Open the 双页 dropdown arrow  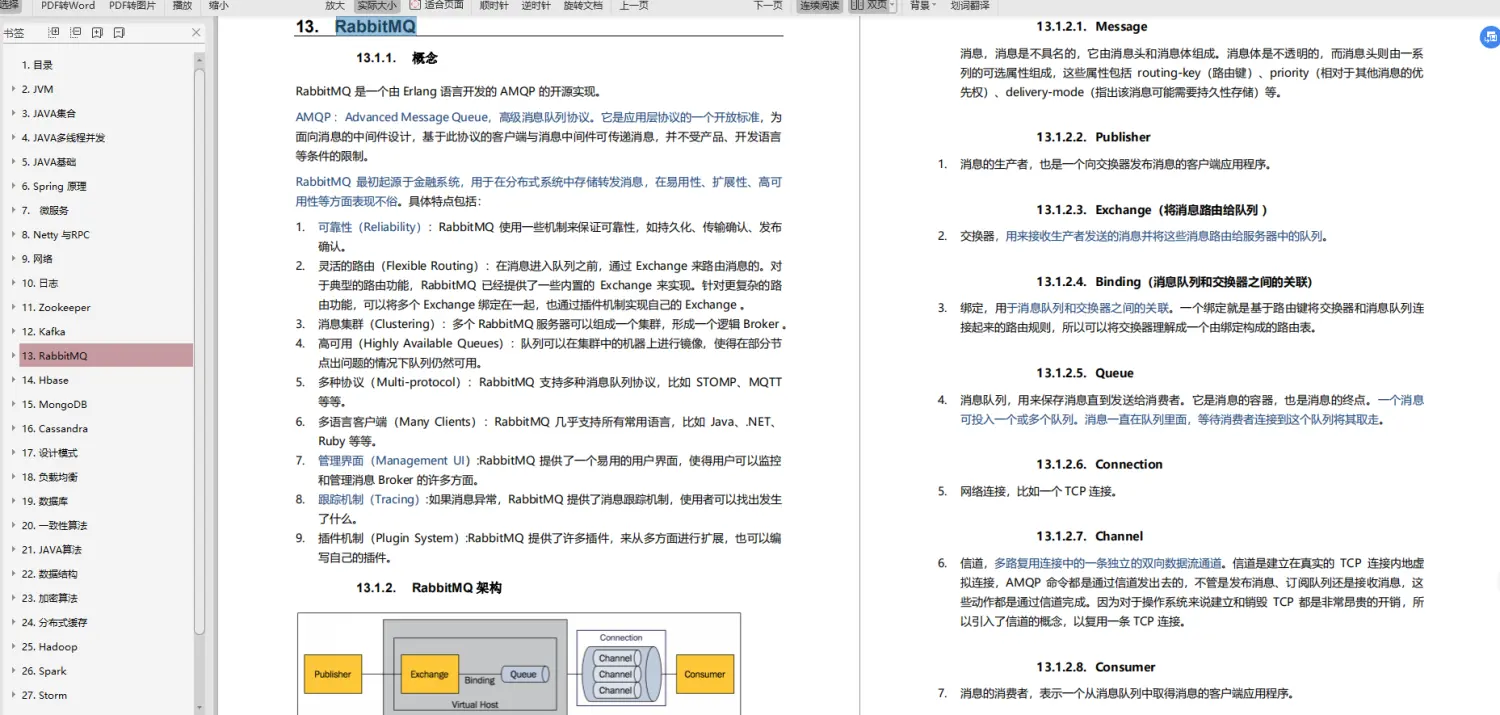tap(893, 5)
